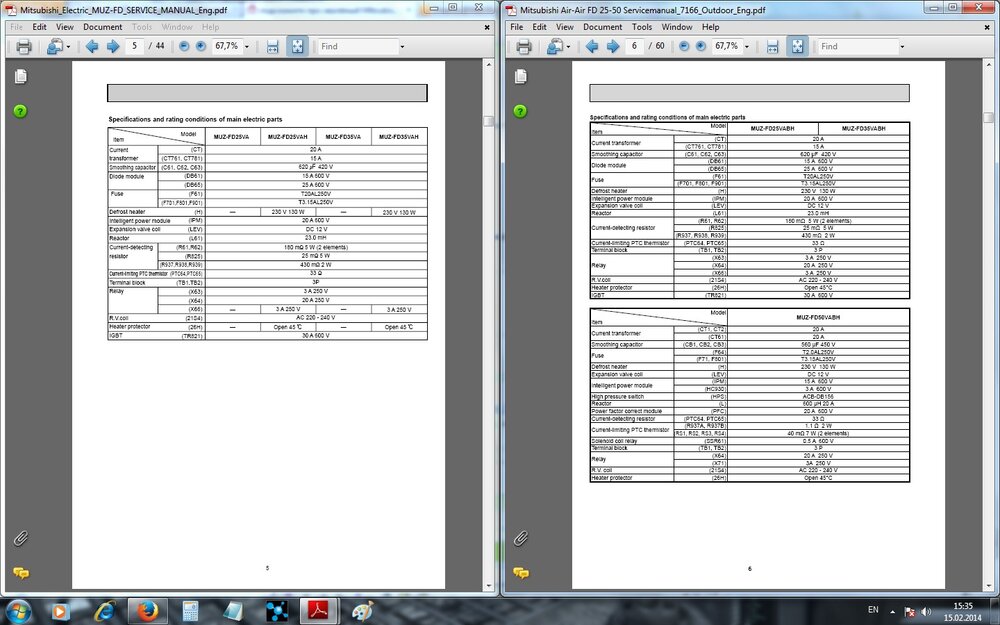Click scroll-down arrow in left window
Screen dimensions: 1000x625
point(489,585)
